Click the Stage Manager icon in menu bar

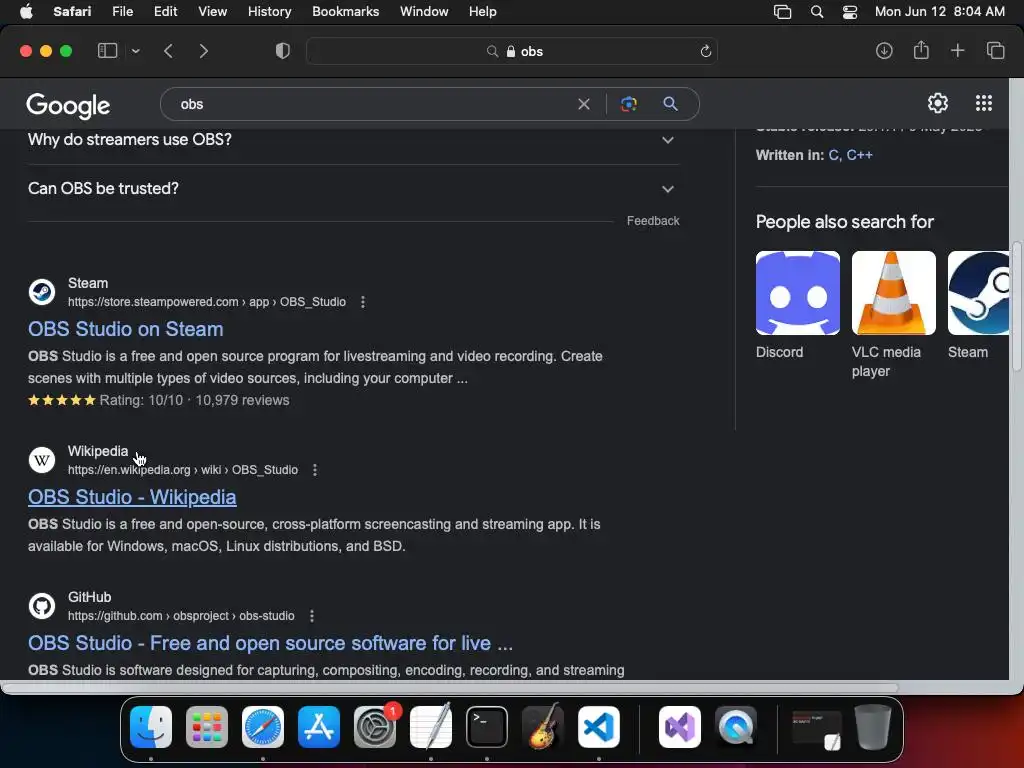[x=782, y=11]
